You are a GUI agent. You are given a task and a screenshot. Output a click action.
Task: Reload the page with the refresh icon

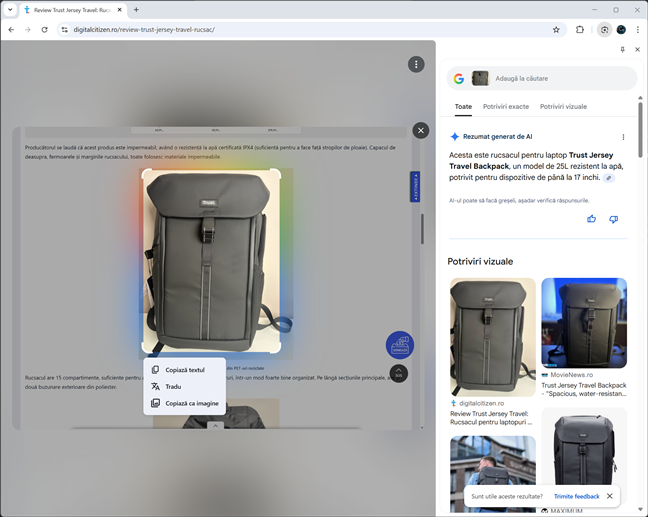(x=45, y=30)
